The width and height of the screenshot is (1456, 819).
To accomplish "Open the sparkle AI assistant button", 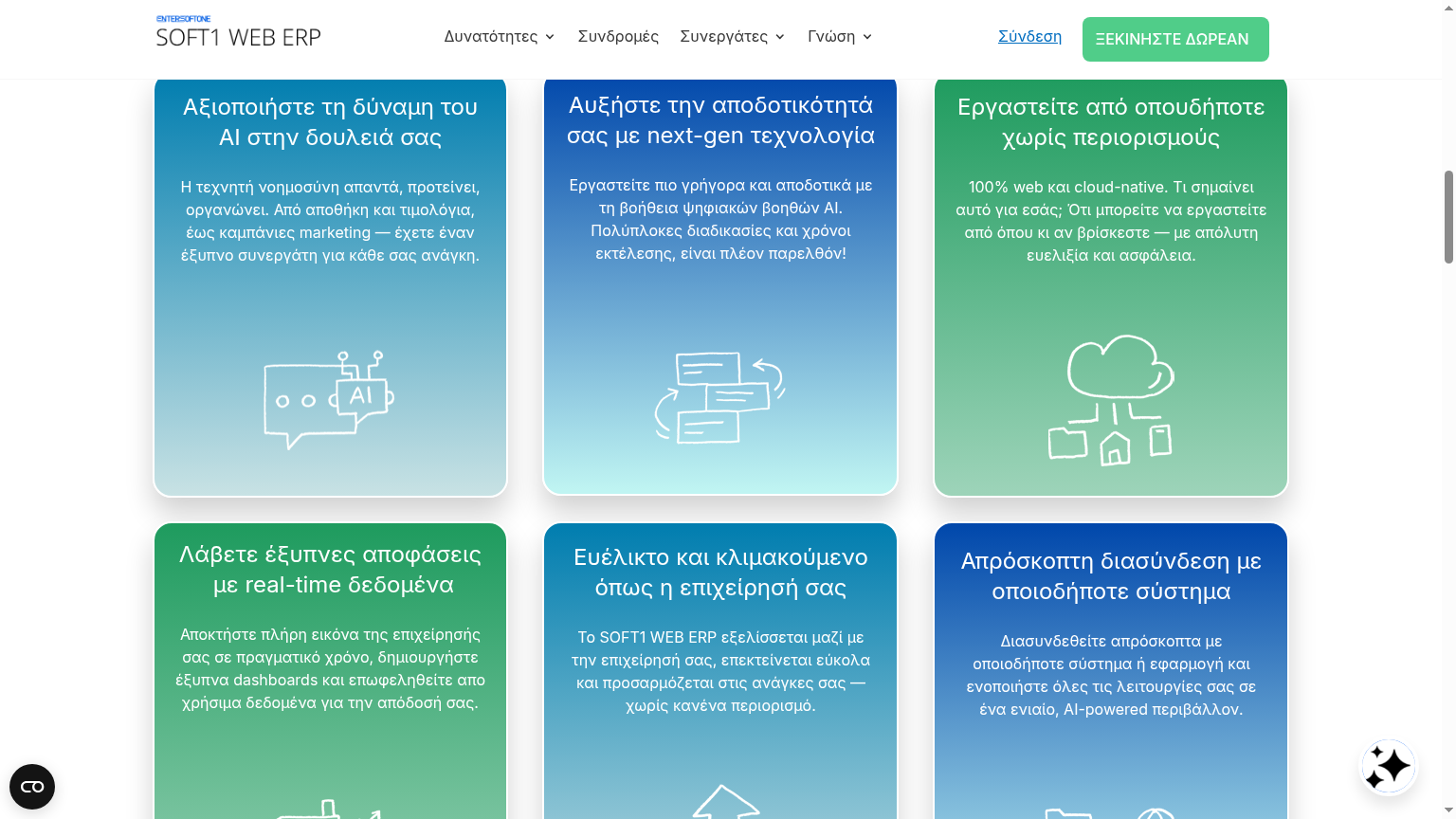I will coord(1389,766).
